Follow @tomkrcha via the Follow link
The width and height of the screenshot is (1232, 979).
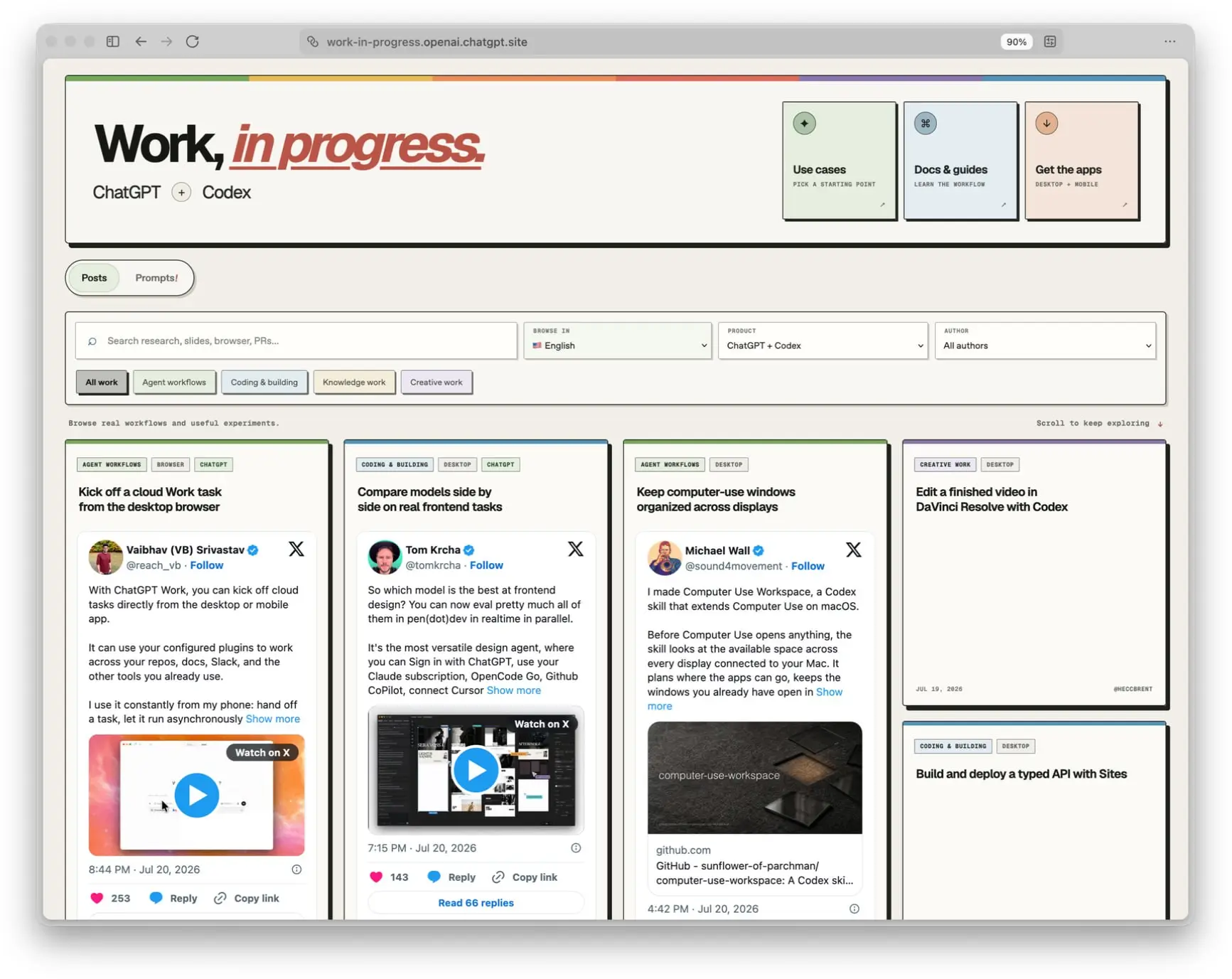point(486,565)
